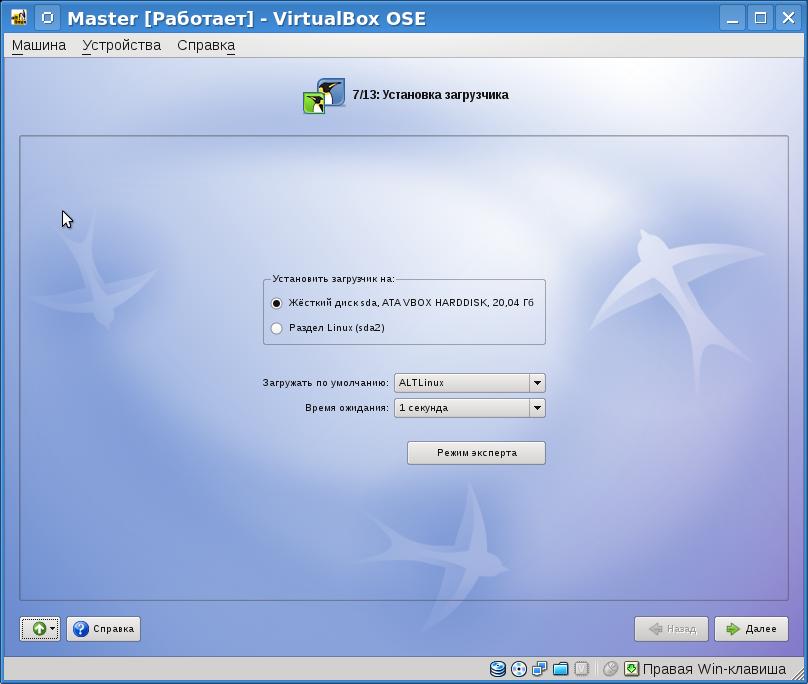Click the virtualization status icon
This screenshot has height=684, width=808.
click(582, 669)
